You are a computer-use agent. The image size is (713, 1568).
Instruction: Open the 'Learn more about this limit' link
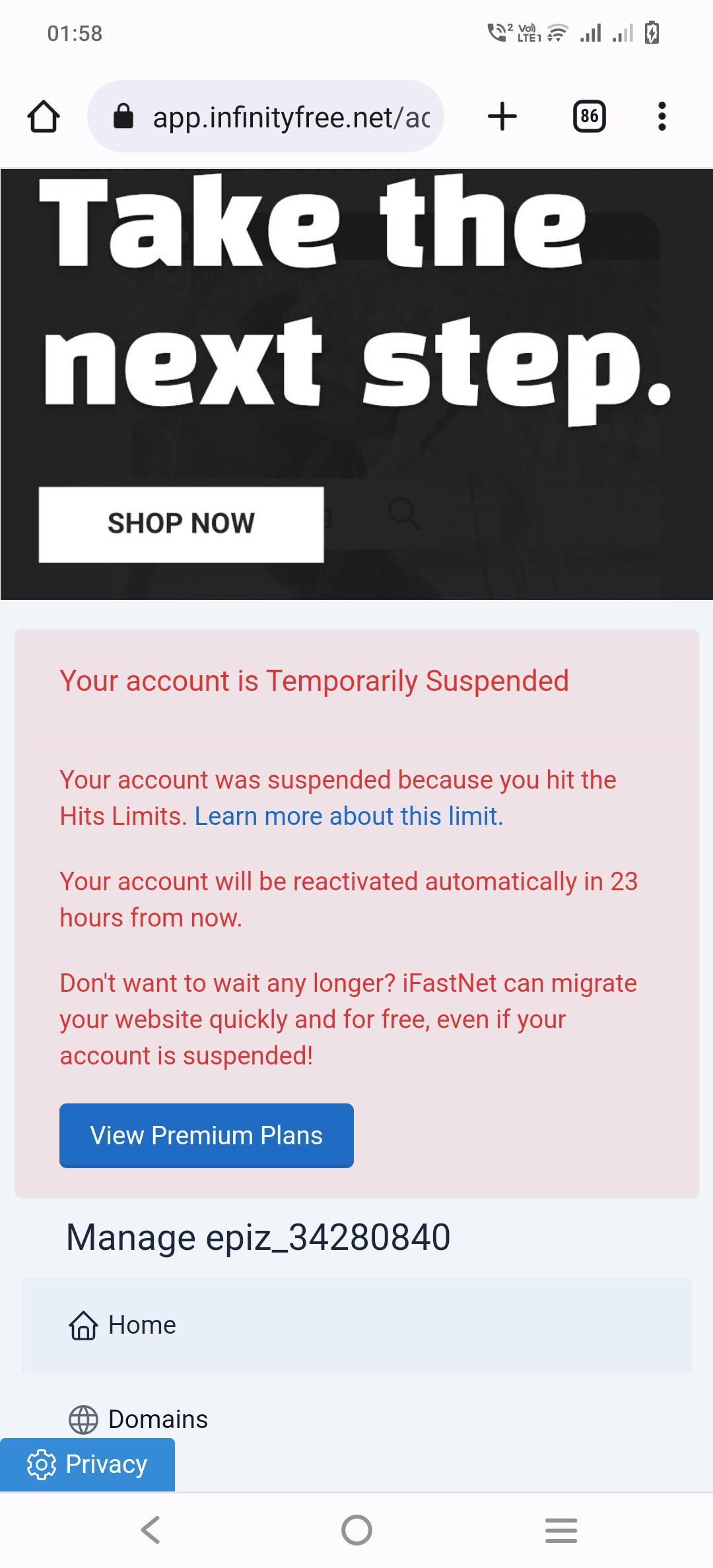click(x=349, y=816)
